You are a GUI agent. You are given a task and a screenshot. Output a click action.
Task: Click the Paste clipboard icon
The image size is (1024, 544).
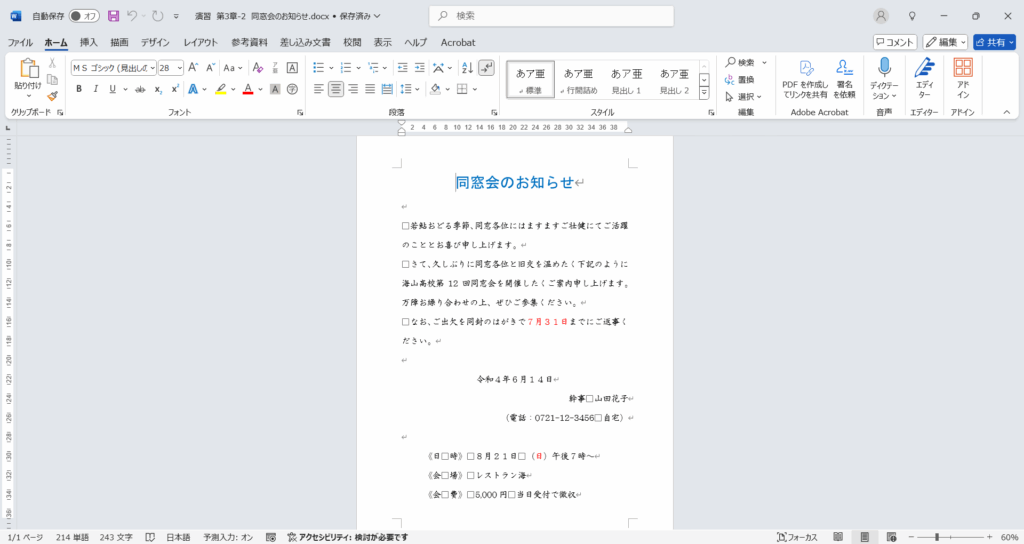pyautogui.click(x=29, y=68)
